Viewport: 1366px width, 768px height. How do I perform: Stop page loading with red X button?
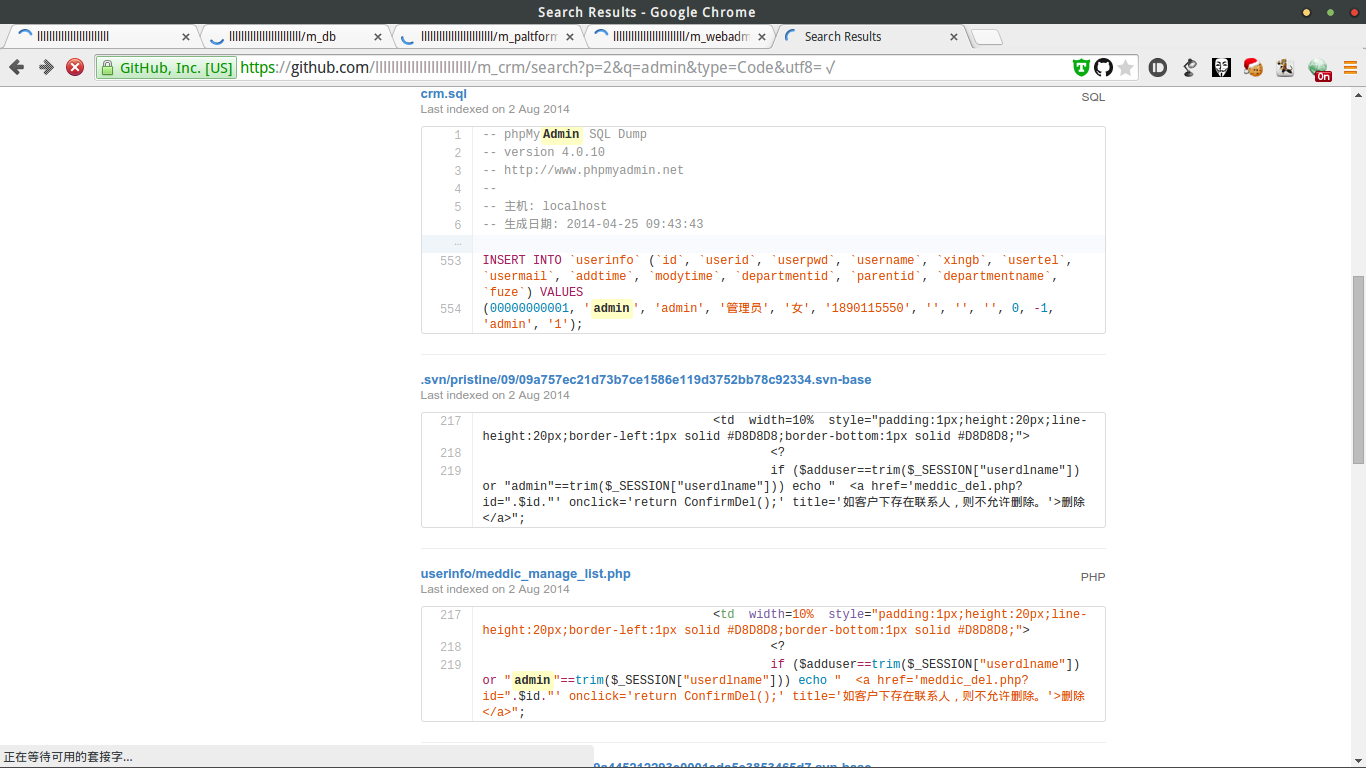pyautogui.click(x=75, y=67)
